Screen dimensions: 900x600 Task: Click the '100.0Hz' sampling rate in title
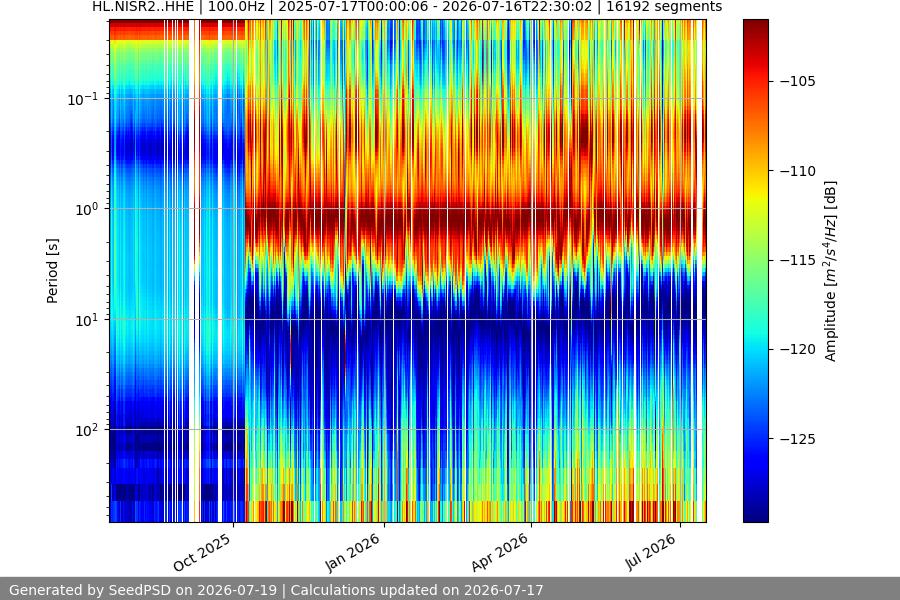[x=235, y=7]
